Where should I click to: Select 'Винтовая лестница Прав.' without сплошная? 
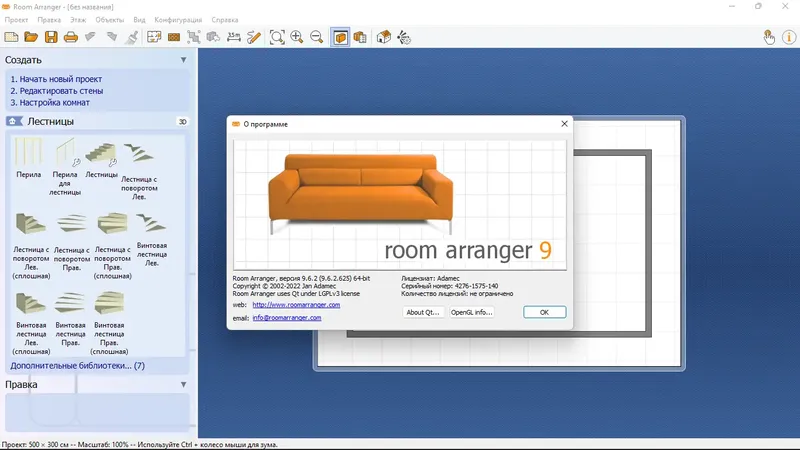click(x=70, y=318)
